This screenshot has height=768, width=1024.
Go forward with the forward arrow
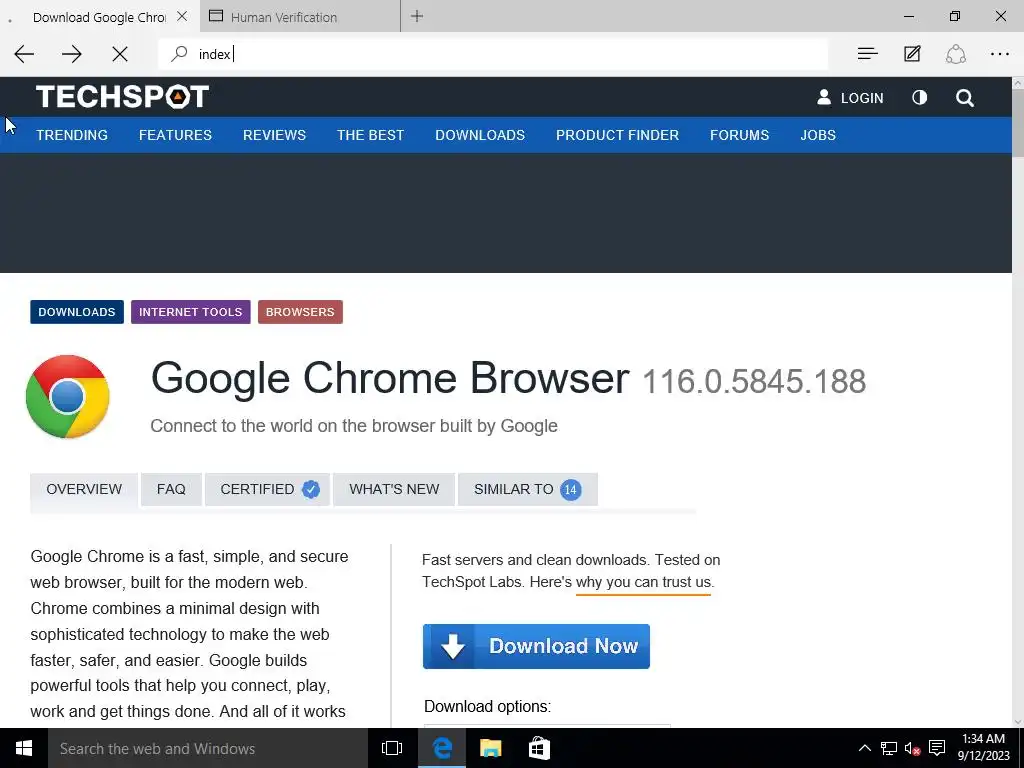(x=72, y=54)
